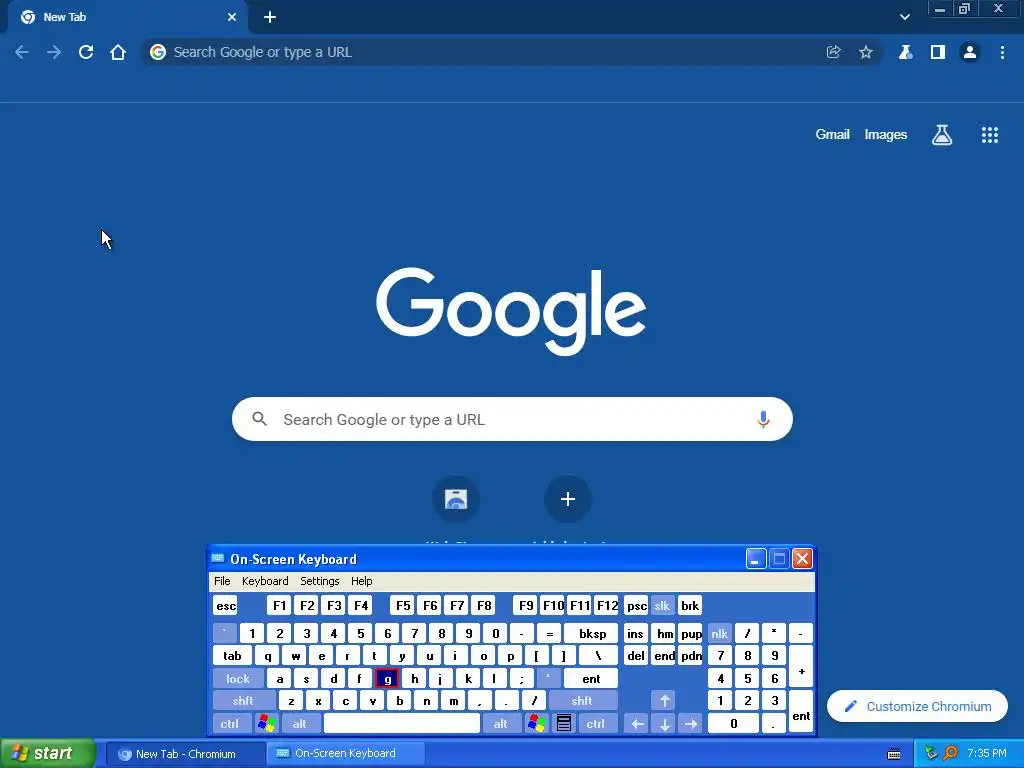Open Images link
Viewport: 1024px width, 768px height.
[x=886, y=135]
